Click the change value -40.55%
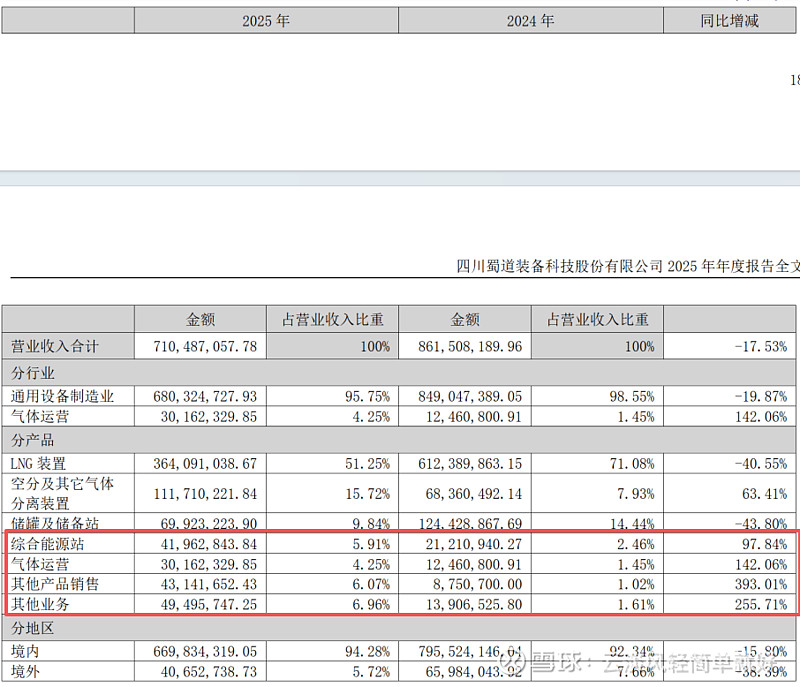This screenshot has width=800, height=687. [x=761, y=464]
